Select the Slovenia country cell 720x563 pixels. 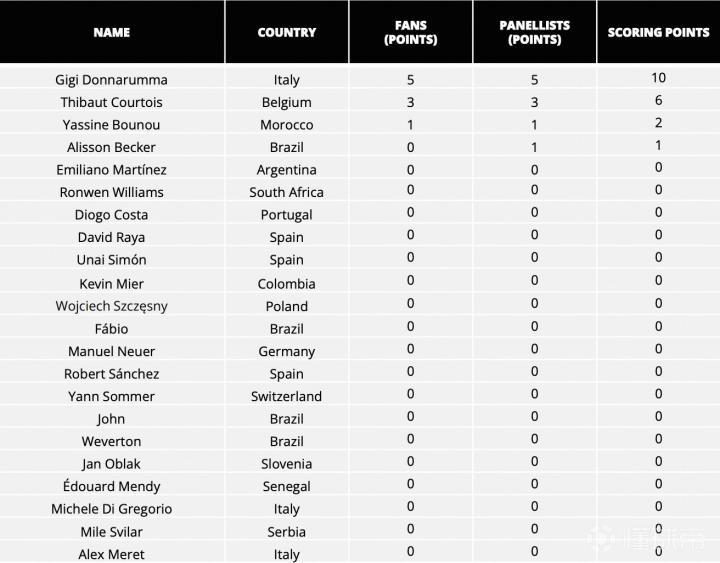287,463
